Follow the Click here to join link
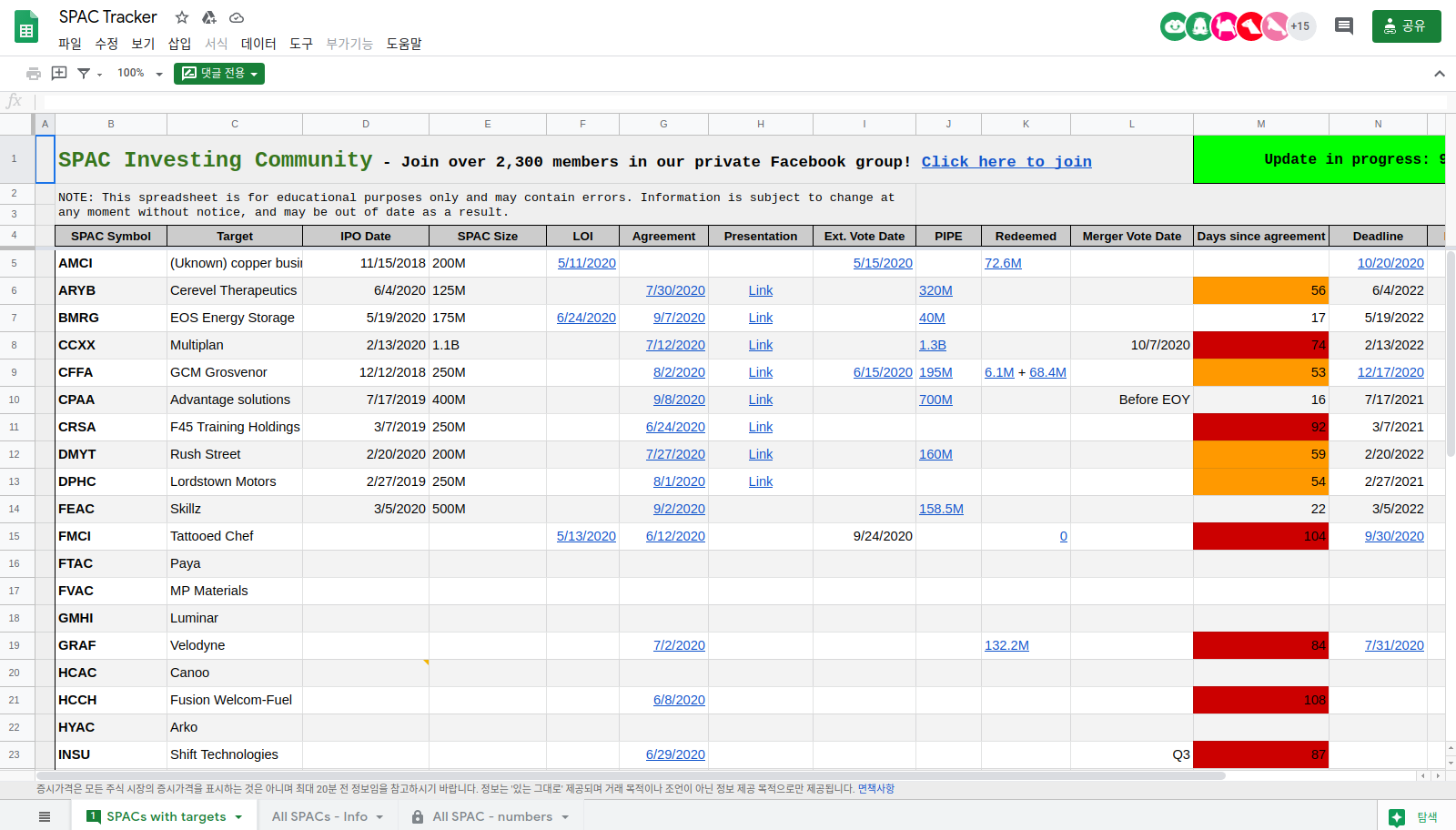Screen dimensions: 1456x830 1006,162
